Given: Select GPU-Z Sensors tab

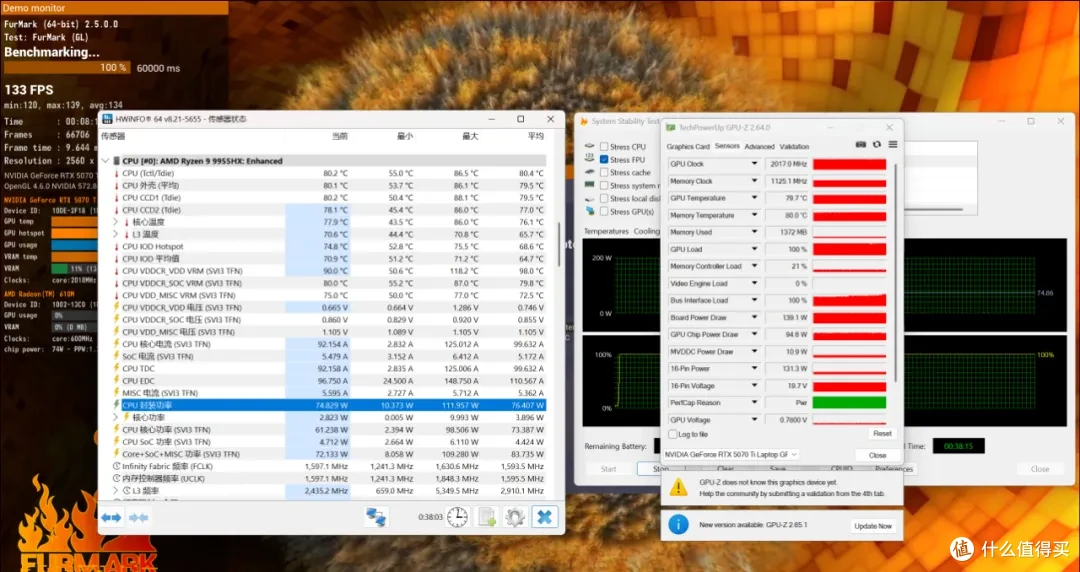Looking at the screenshot, I should (727, 147).
